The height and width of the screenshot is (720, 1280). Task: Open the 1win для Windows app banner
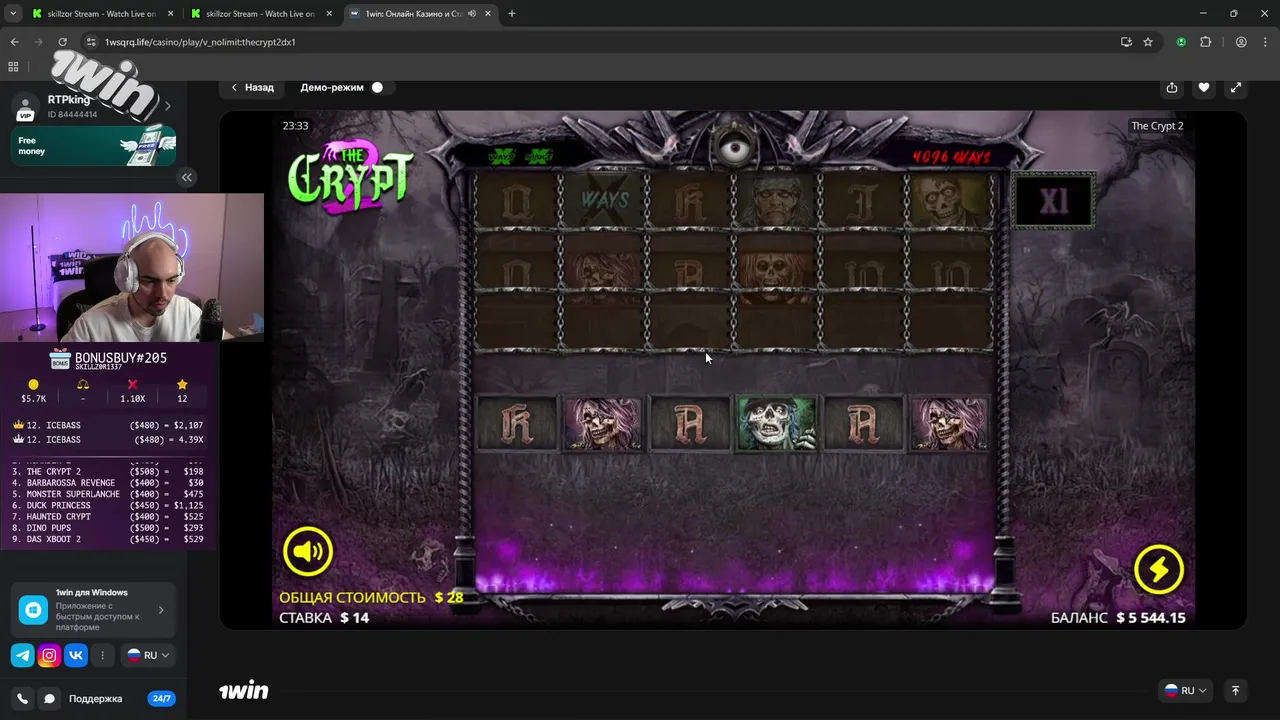(x=94, y=609)
